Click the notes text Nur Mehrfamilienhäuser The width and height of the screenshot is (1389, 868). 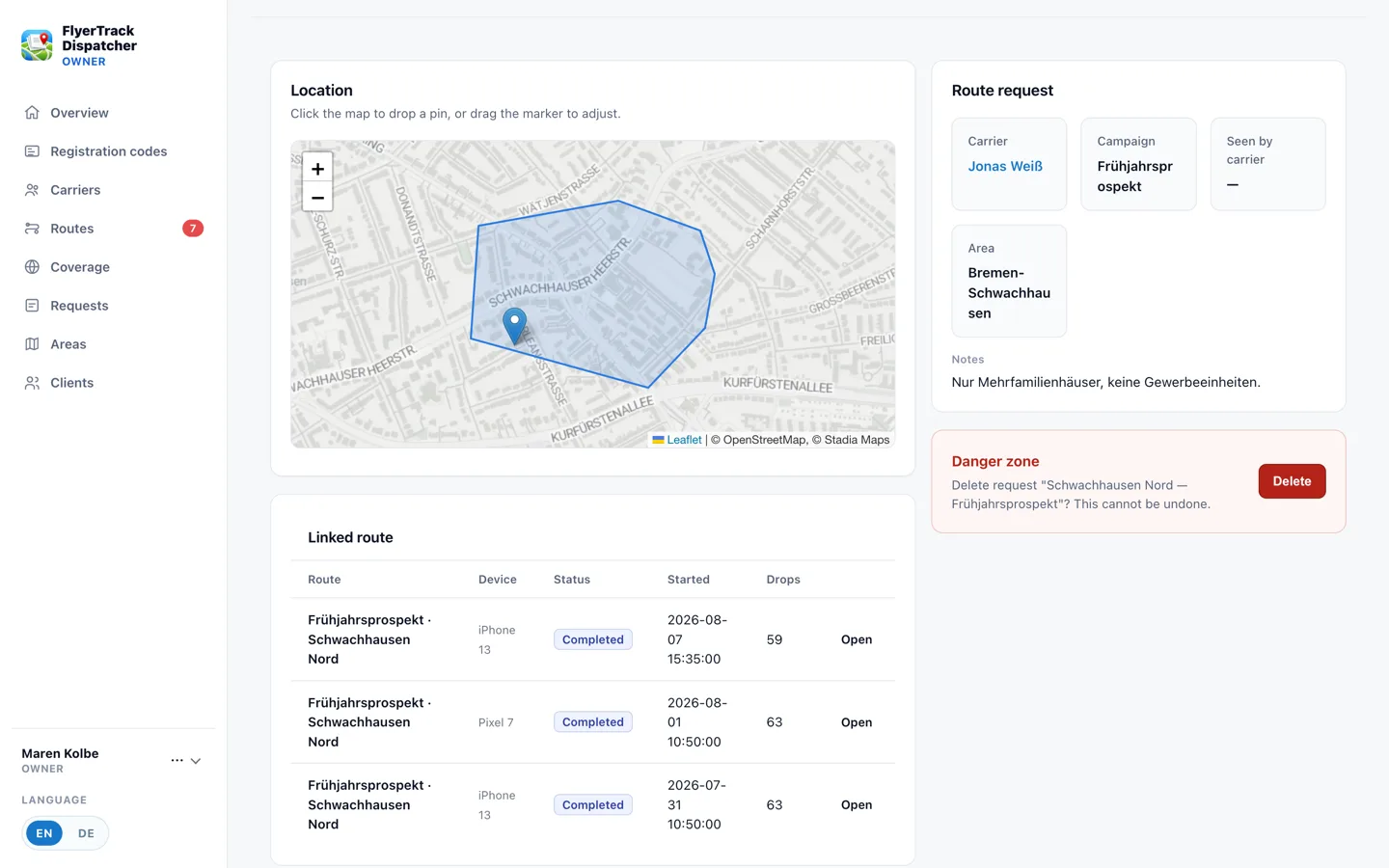pyautogui.click(x=1105, y=382)
